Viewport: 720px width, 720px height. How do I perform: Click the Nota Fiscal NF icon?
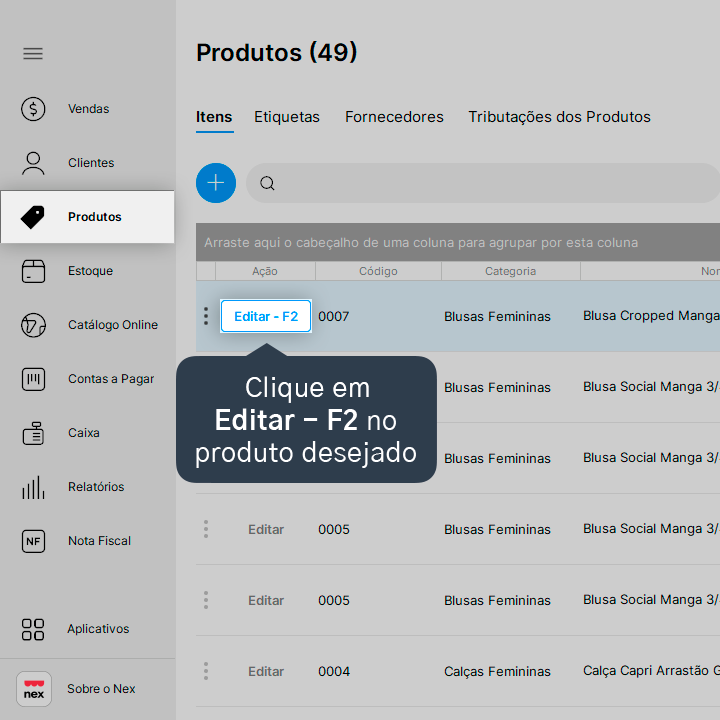(33, 541)
